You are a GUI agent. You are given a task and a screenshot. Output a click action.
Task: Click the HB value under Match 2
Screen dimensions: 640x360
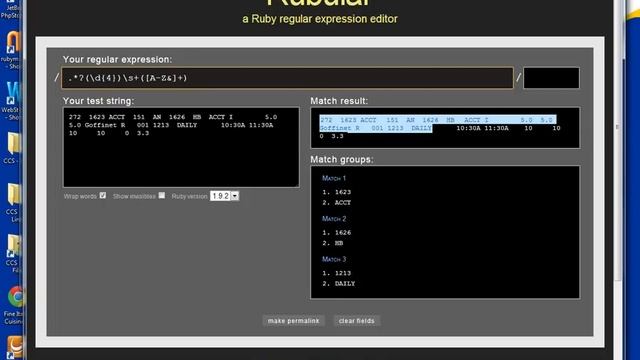[339, 243]
